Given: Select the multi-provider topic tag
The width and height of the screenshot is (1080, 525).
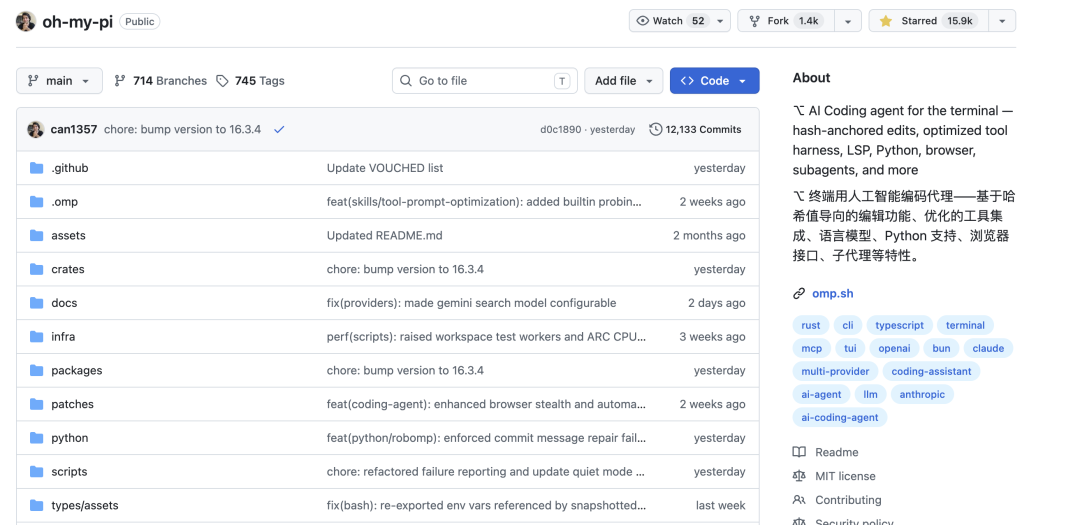Looking at the screenshot, I should click(835, 371).
